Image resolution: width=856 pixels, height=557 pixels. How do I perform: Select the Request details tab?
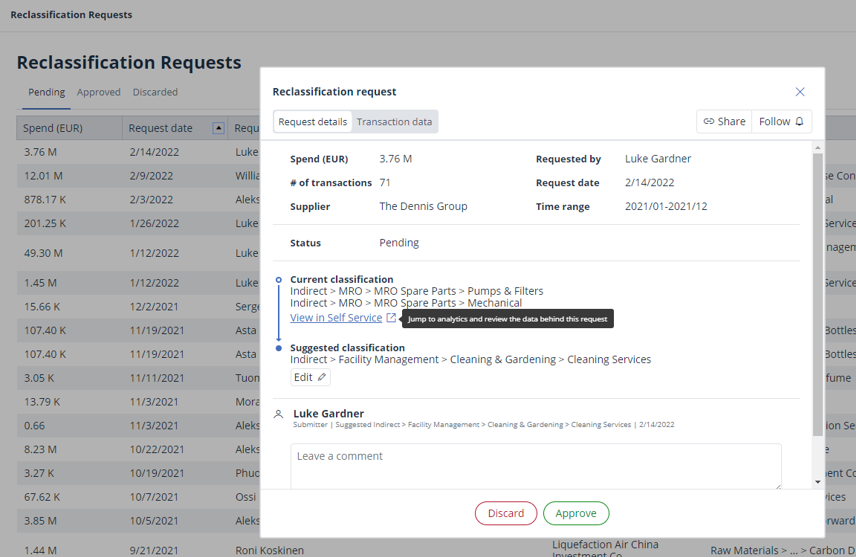(x=313, y=122)
